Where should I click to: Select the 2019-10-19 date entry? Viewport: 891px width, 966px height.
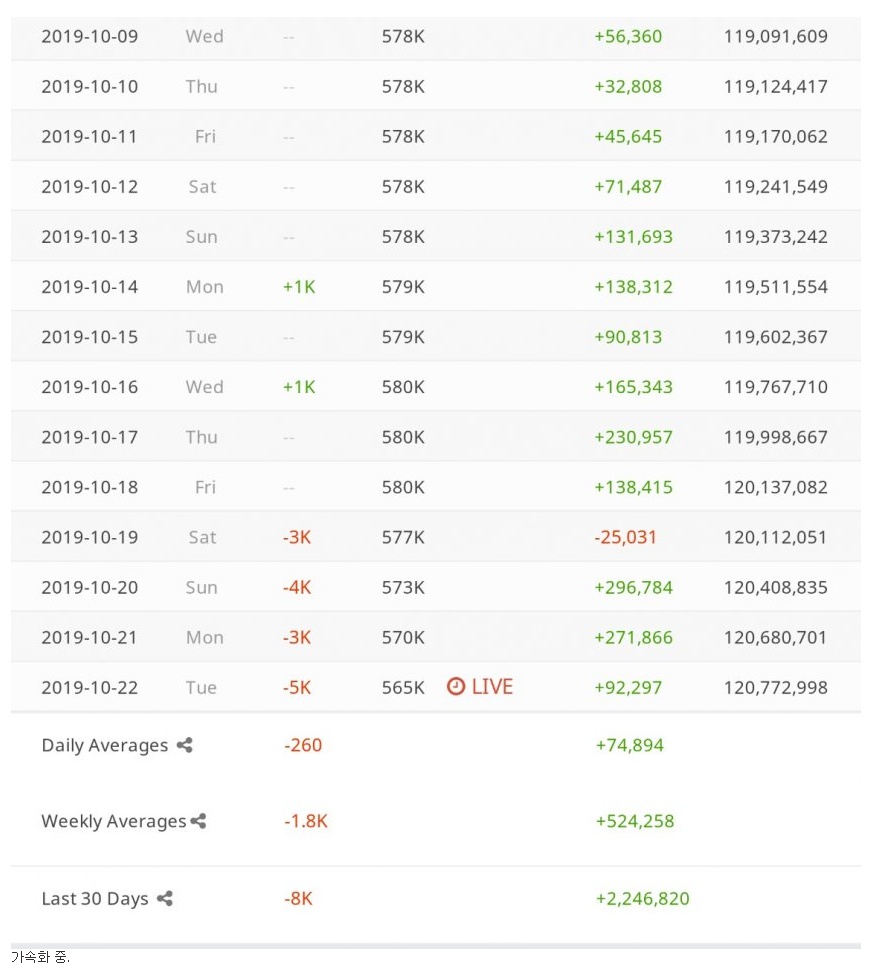pyautogui.click(x=89, y=537)
